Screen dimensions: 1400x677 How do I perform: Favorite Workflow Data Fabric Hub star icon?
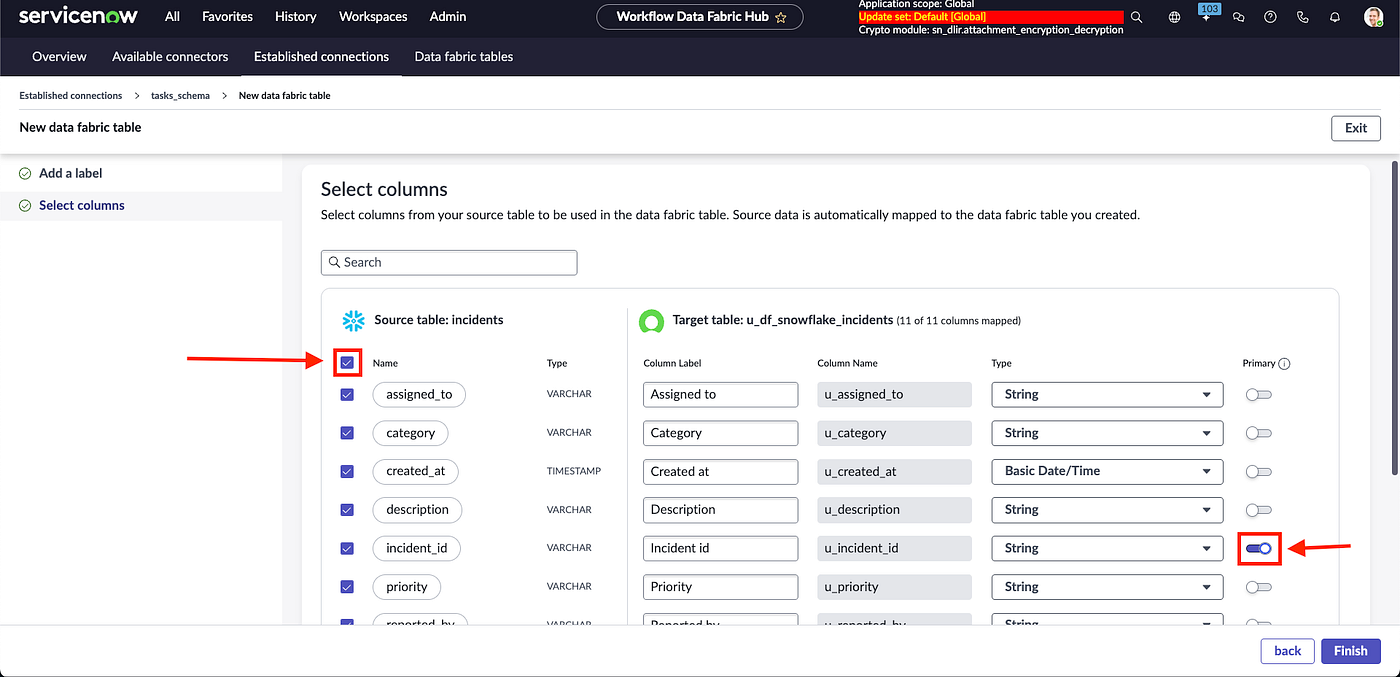(x=781, y=17)
